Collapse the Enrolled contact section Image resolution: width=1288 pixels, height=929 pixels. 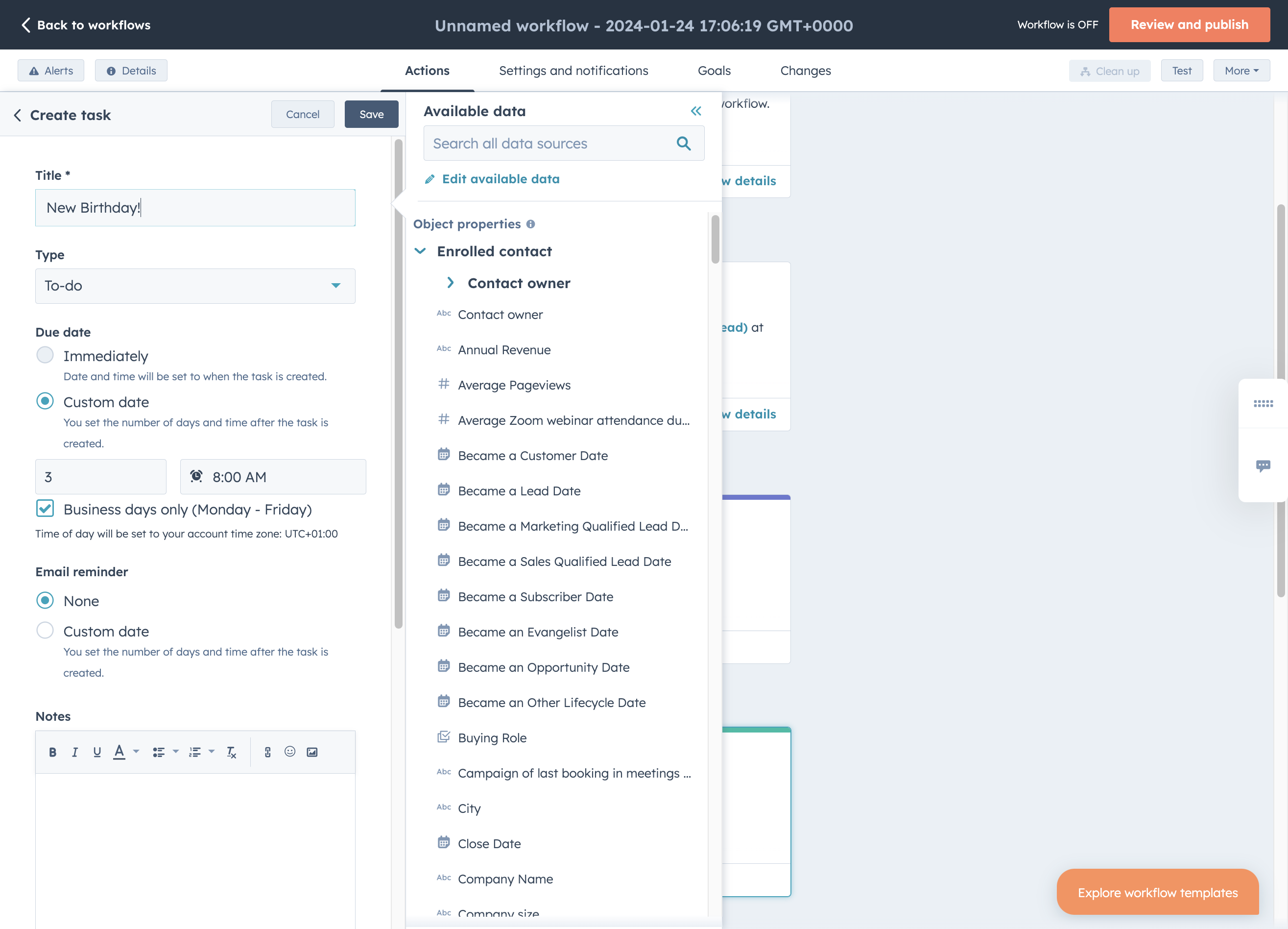point(420,251)
